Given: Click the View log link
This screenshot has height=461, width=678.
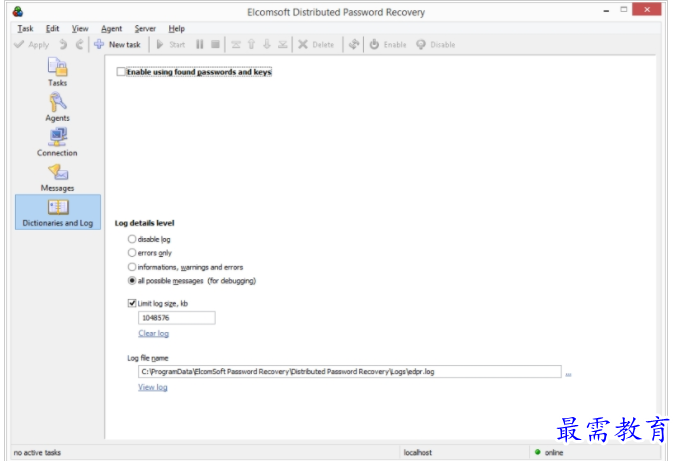Looking at the screenshot, I should [x=153, y=387].
